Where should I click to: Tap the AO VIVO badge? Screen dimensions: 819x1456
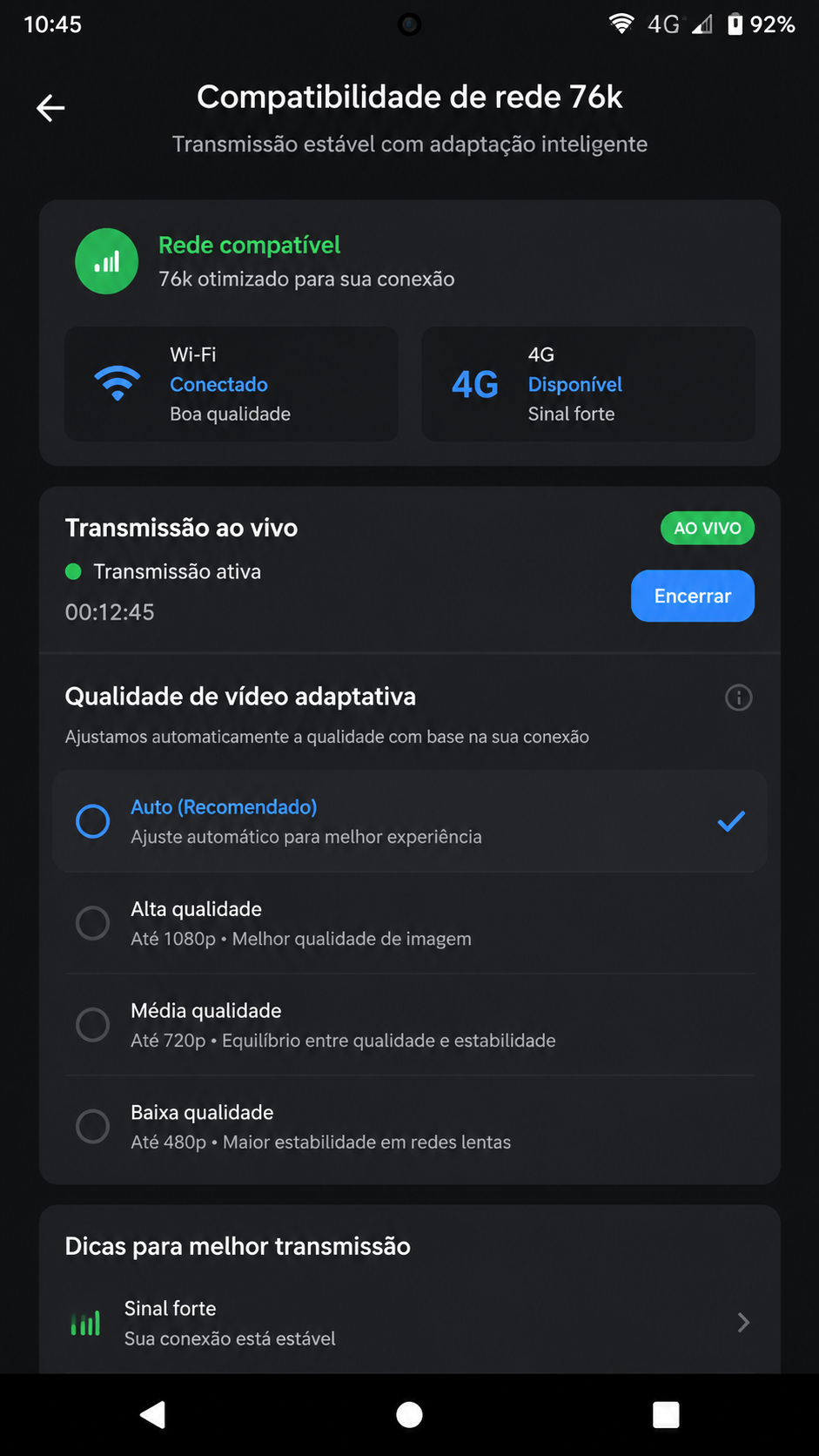coord(708,528)
